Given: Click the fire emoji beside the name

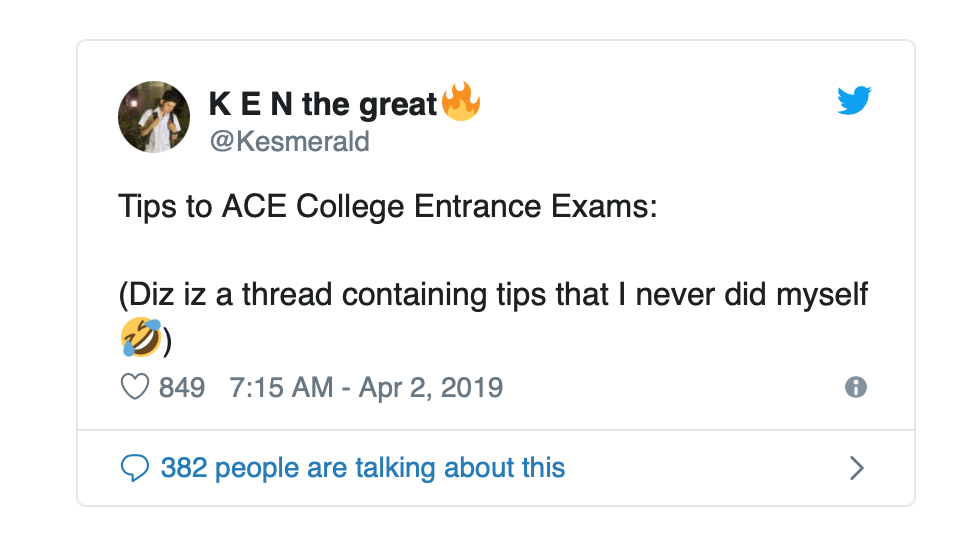Looking at the screenshot, I should (461, 101).
